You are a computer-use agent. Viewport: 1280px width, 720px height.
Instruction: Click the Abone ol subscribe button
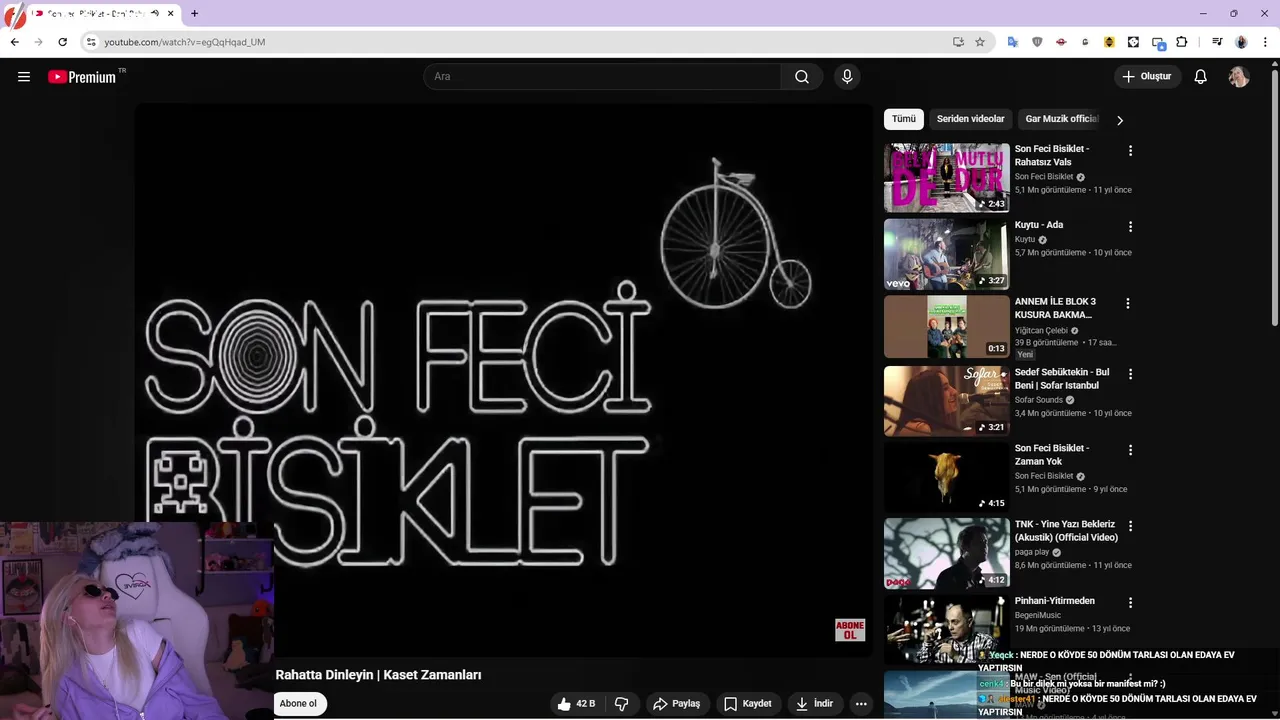[x=298, y=704]
